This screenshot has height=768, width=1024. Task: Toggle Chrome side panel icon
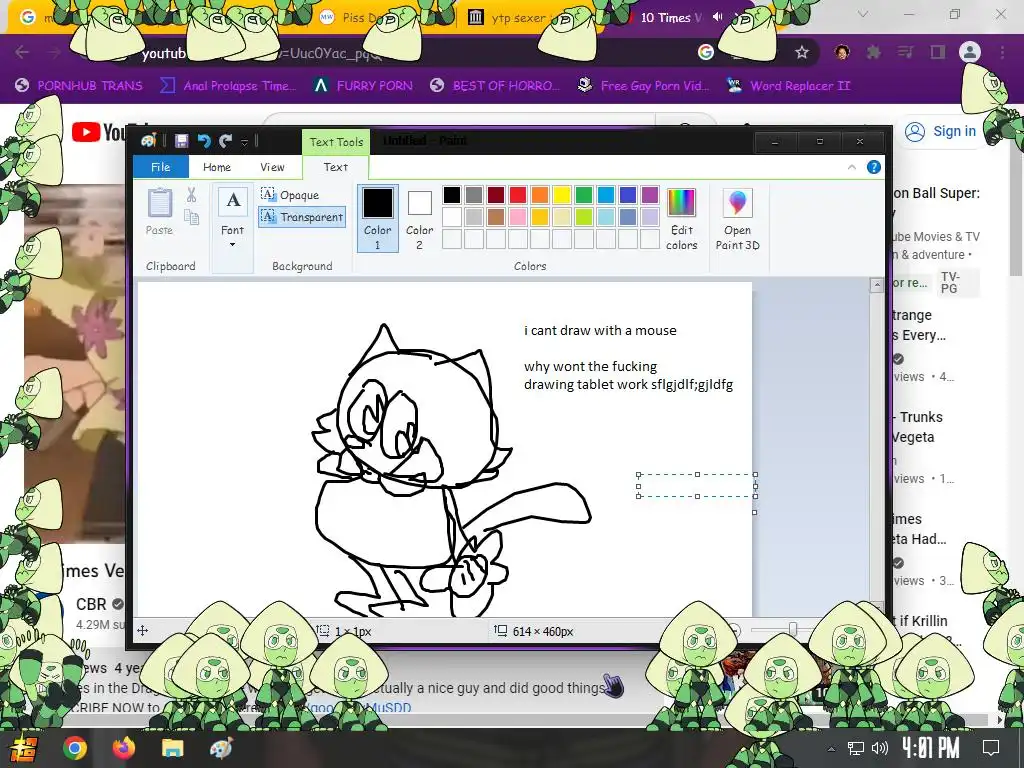pyautogui.click(x=938, y=52)
